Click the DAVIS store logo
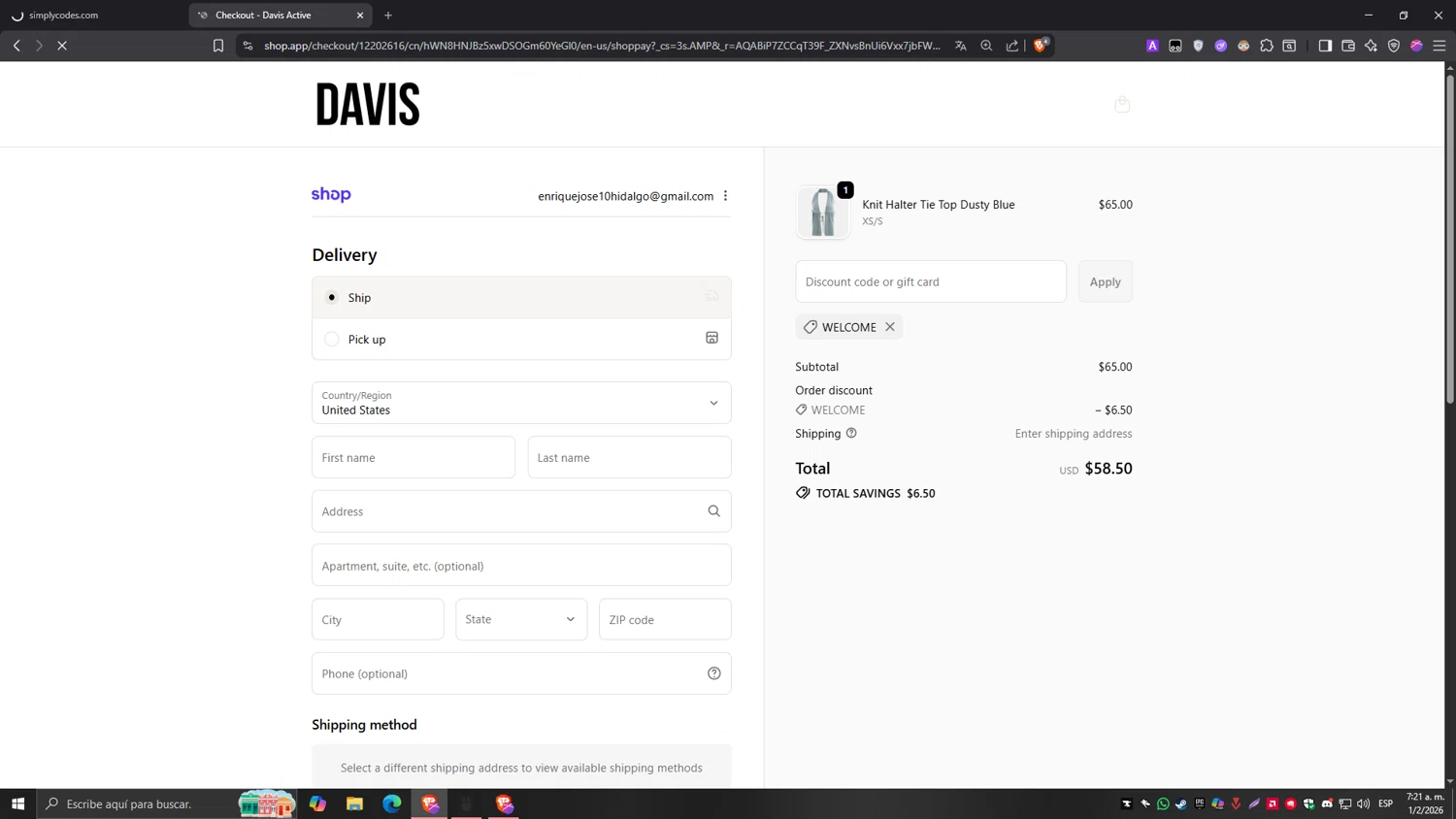The image size is (1456, 819). tap(368, 104)
